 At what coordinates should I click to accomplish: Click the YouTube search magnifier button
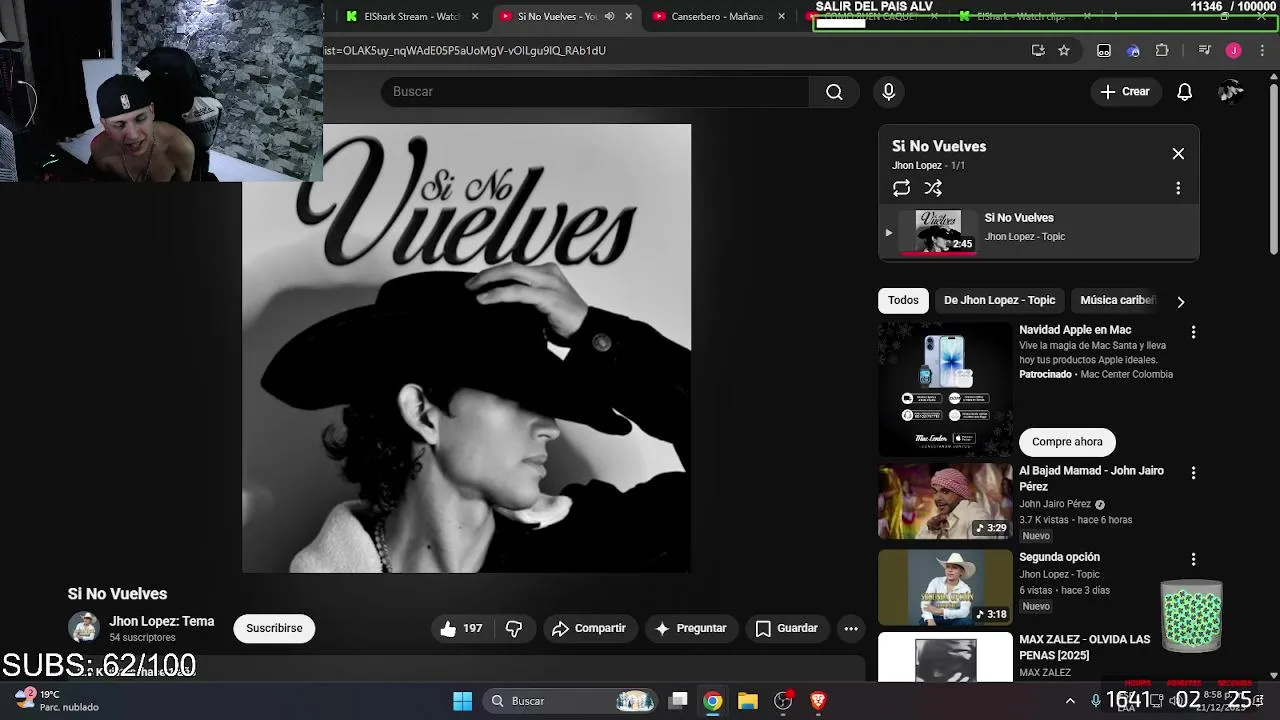834,92
